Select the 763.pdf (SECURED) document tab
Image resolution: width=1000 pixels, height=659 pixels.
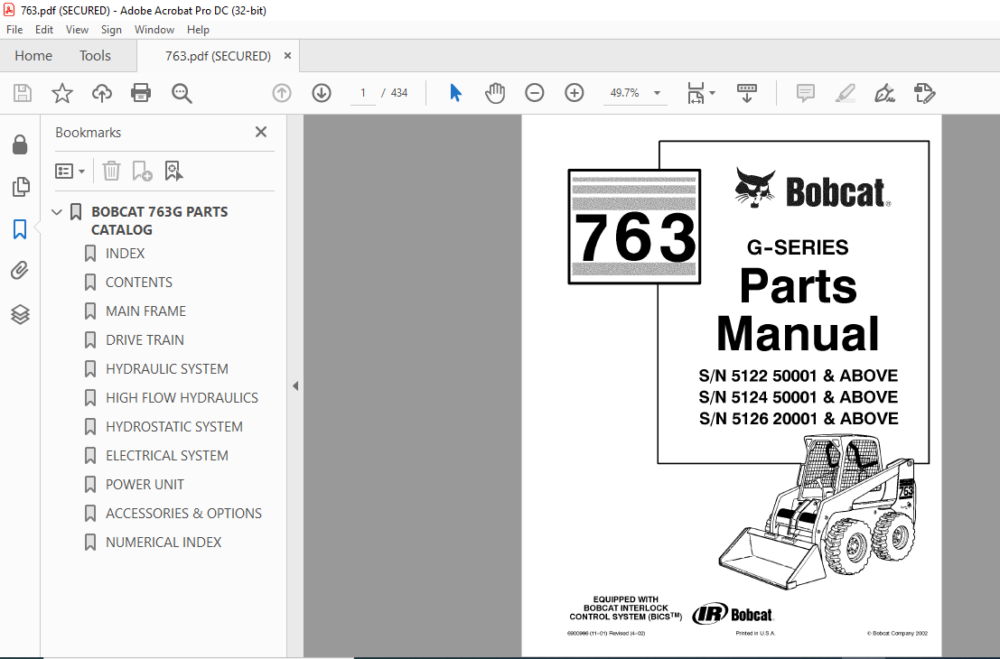(218, 56)
